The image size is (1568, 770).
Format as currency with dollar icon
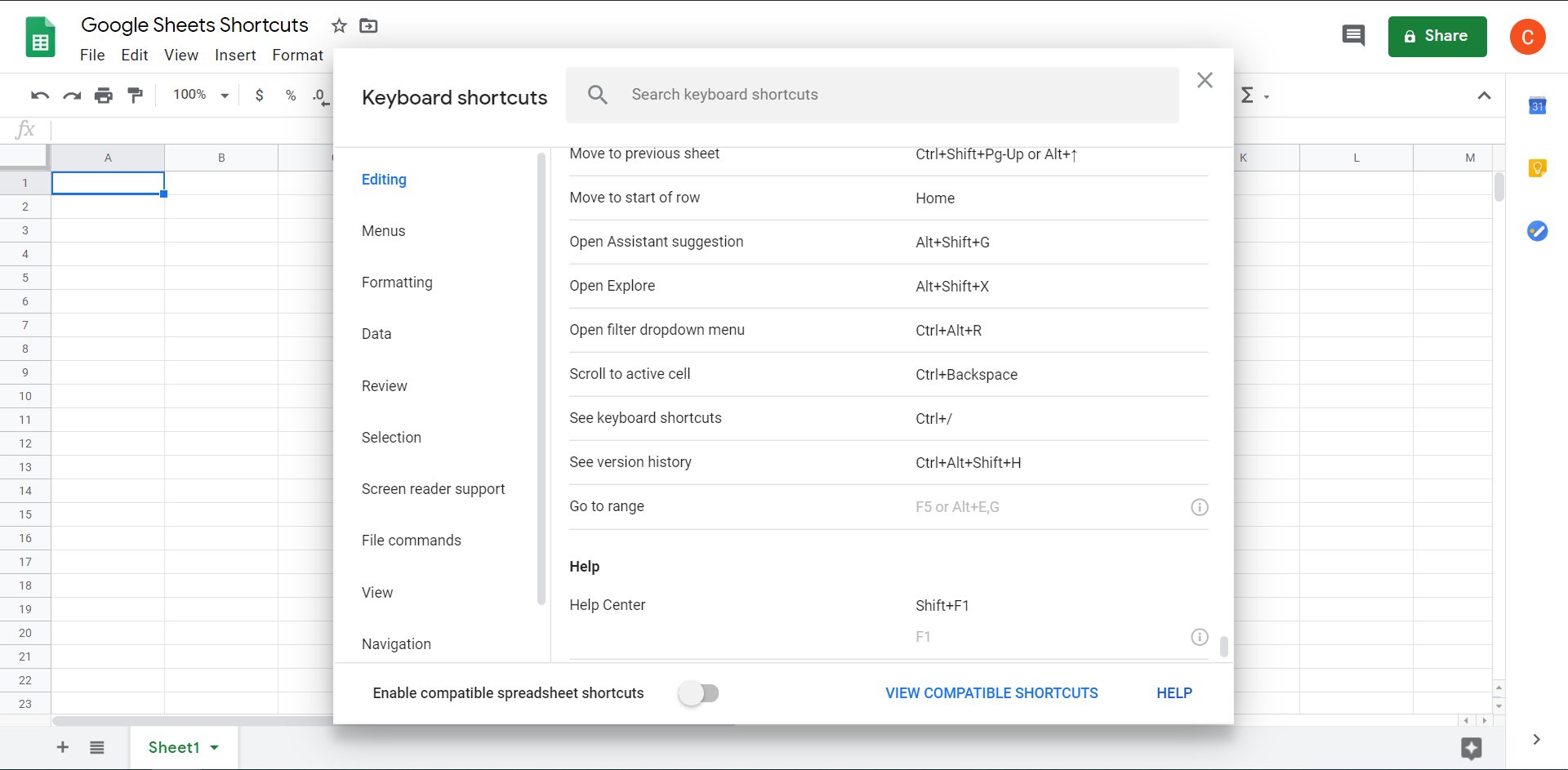260,96
